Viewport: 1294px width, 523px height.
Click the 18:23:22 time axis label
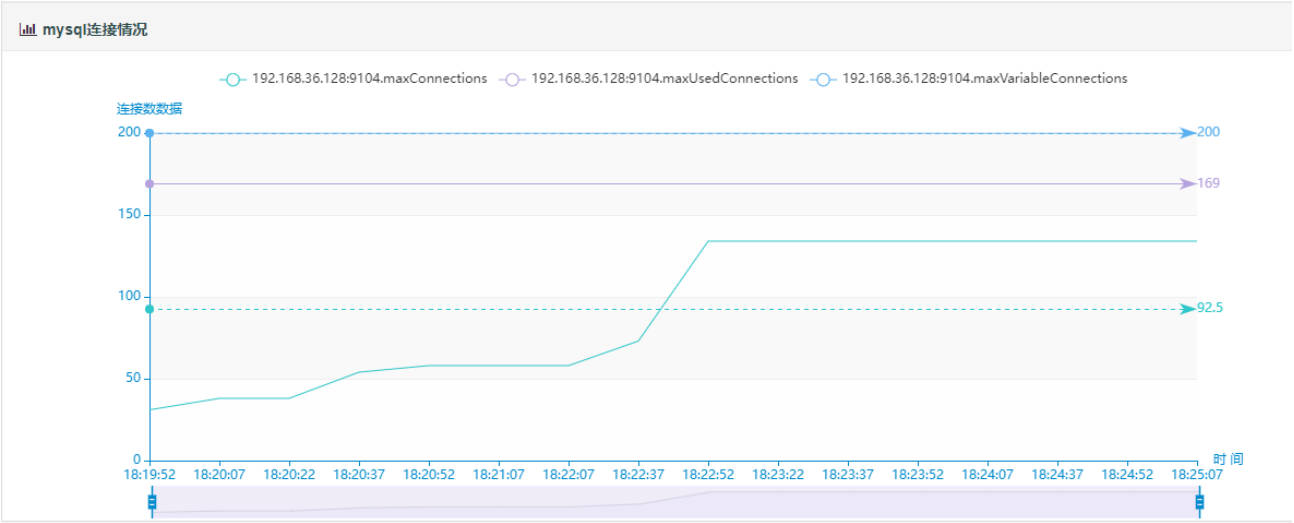click(x=778, y=475)
